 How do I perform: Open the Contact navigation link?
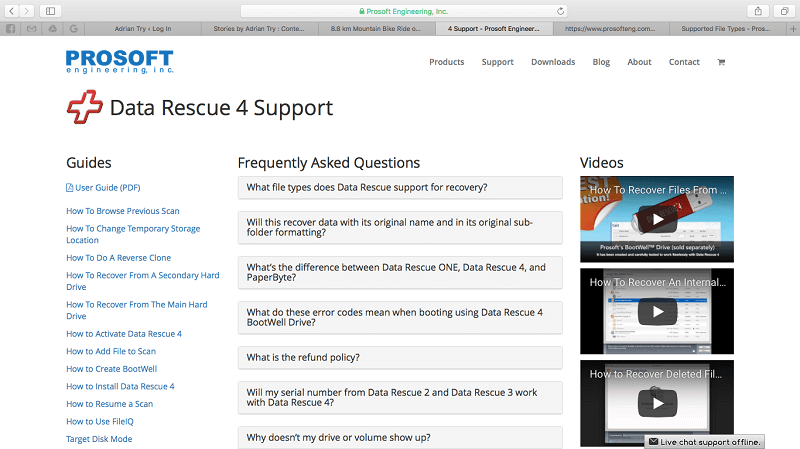pyautogui.click(x=684, y=62)
